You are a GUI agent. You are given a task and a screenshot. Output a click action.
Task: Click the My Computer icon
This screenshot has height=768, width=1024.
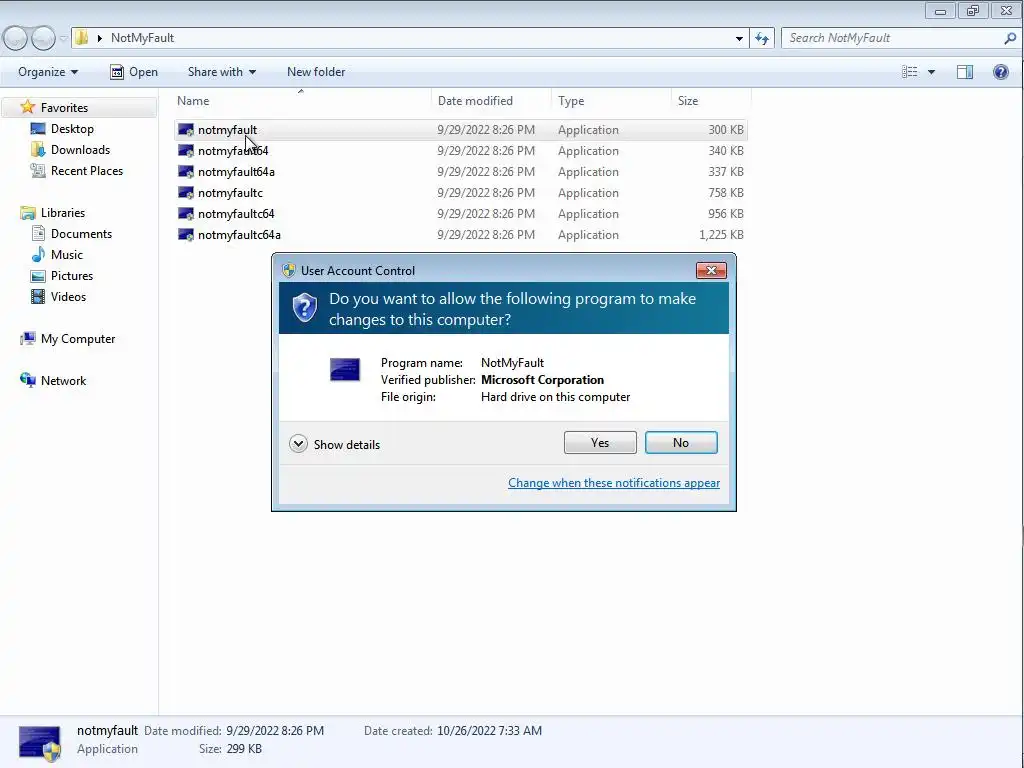(28, 338)
